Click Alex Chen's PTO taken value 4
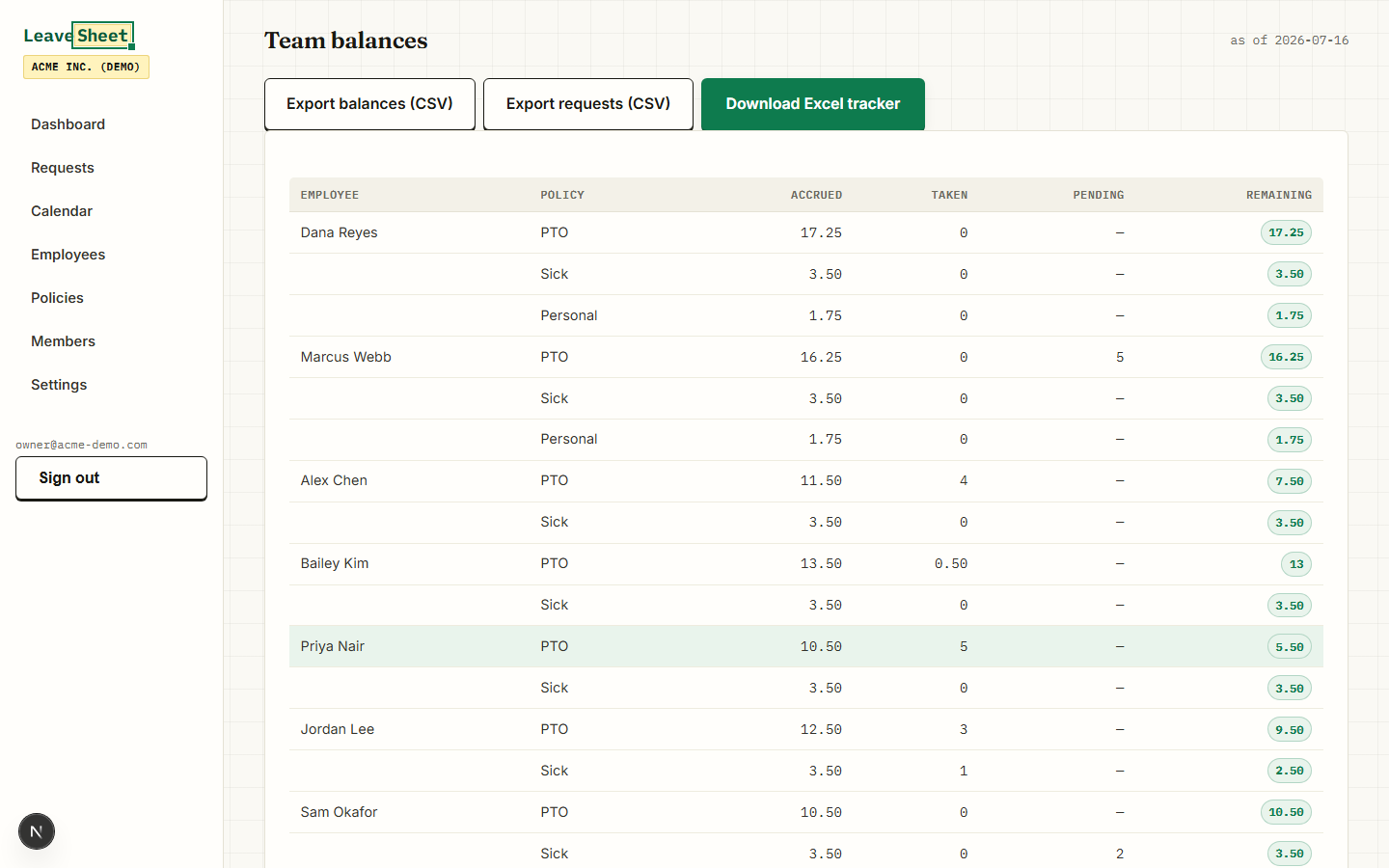The height and width of the screenshot is (868, 1389). pos(964,480)
